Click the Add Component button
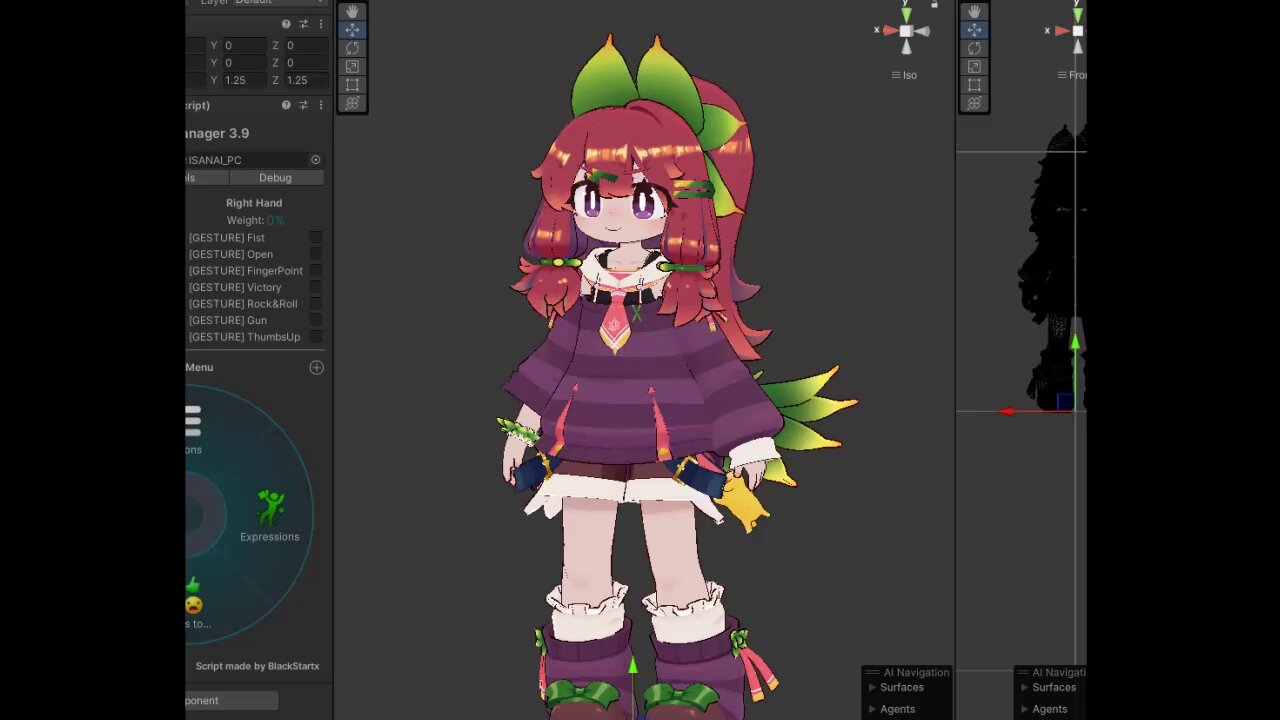 tap(231, 700)
